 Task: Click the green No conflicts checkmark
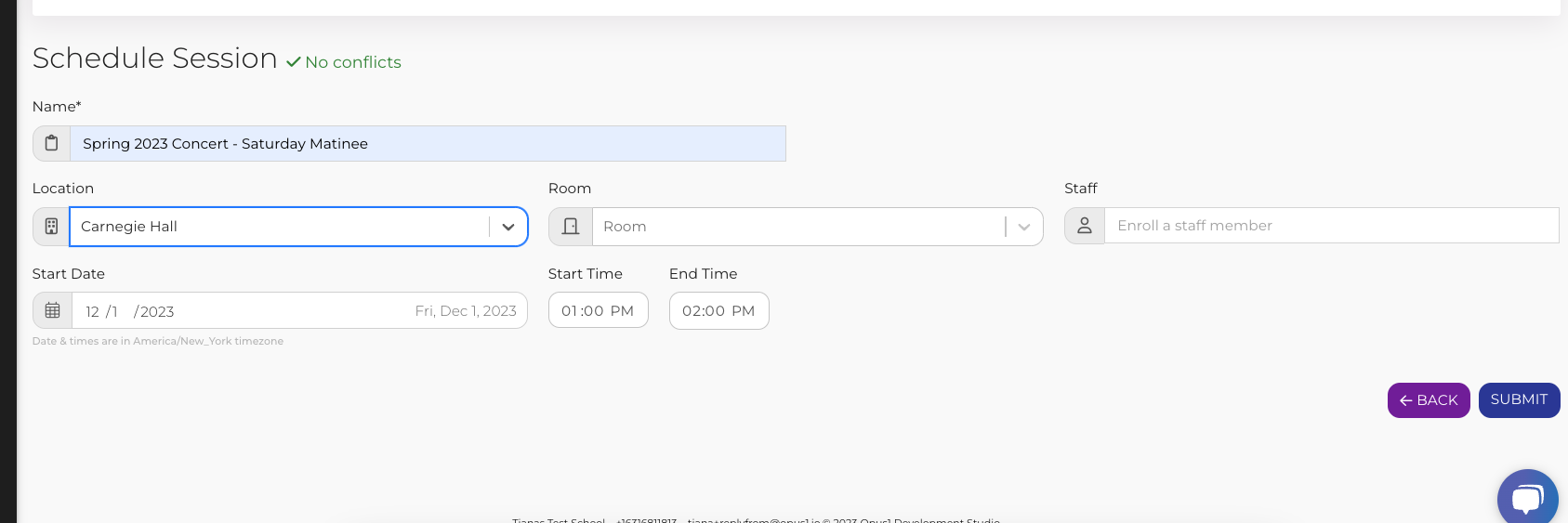coord(294,62)
